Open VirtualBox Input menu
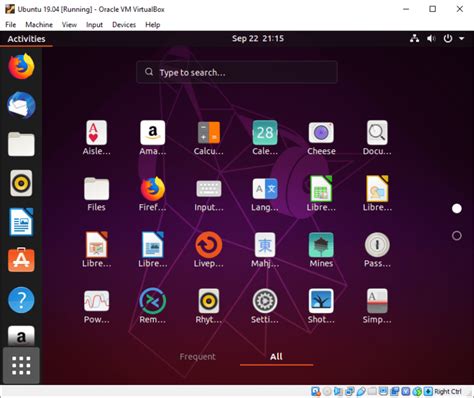This screenshot has width=474, height=398. click(94, 25)
